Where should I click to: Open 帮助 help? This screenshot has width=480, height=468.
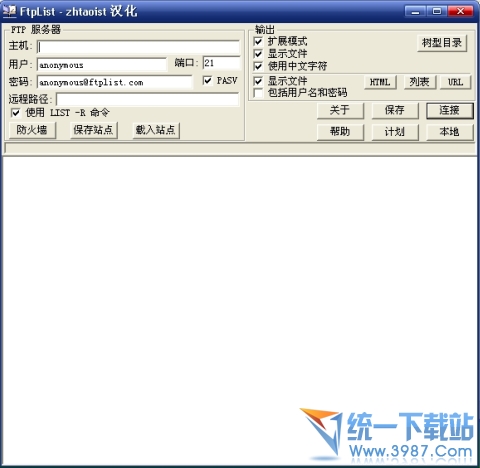click(340, 132)
